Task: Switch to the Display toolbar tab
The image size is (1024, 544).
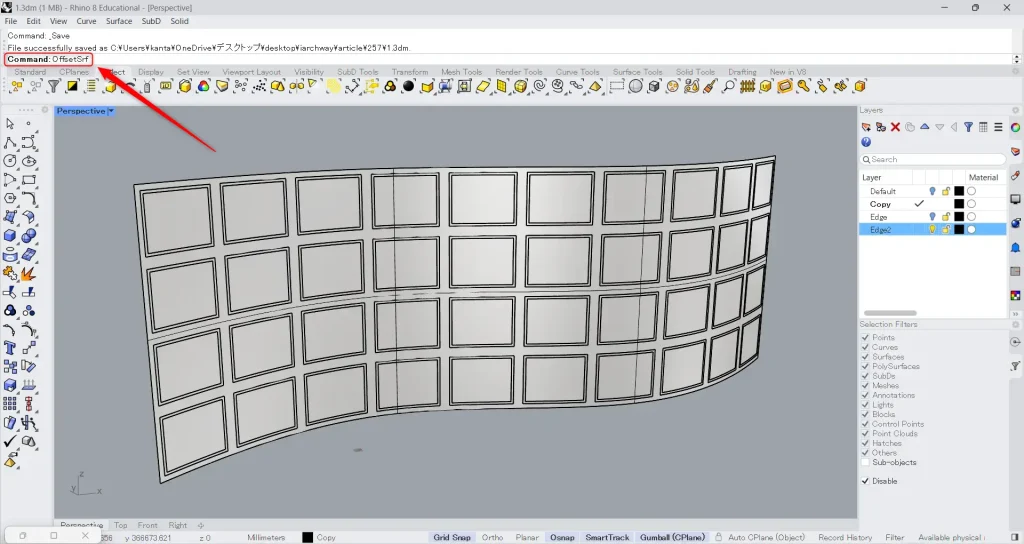Action: pyautogui.click(x=151, y=72)
